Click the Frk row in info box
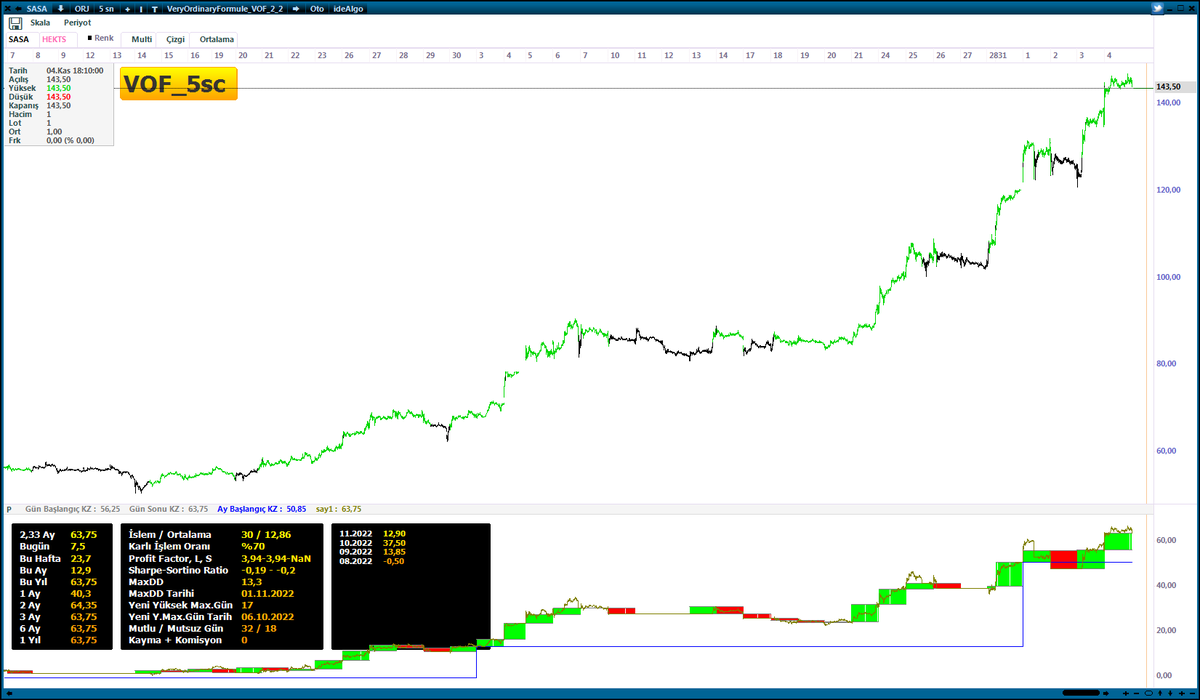Screen dimensions: 1200x700 52,141
